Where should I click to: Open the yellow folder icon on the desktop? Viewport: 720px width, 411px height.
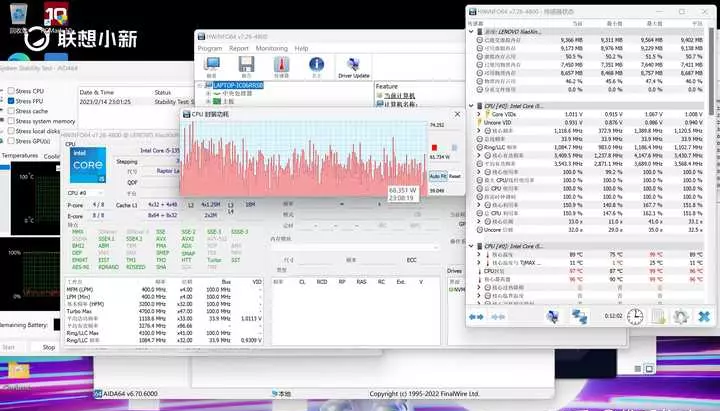(x=18, y=370)
